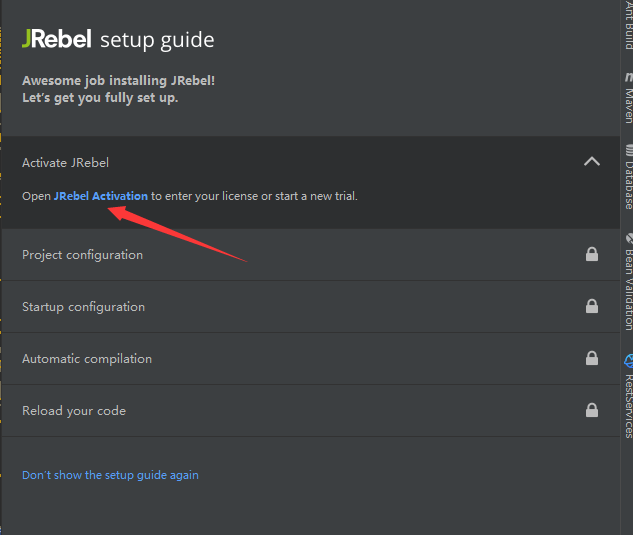The width and height of the screenshot is (633, 535).
Task: Click lock icon beside Startup configuration
Action: click(x=592, y=306)
